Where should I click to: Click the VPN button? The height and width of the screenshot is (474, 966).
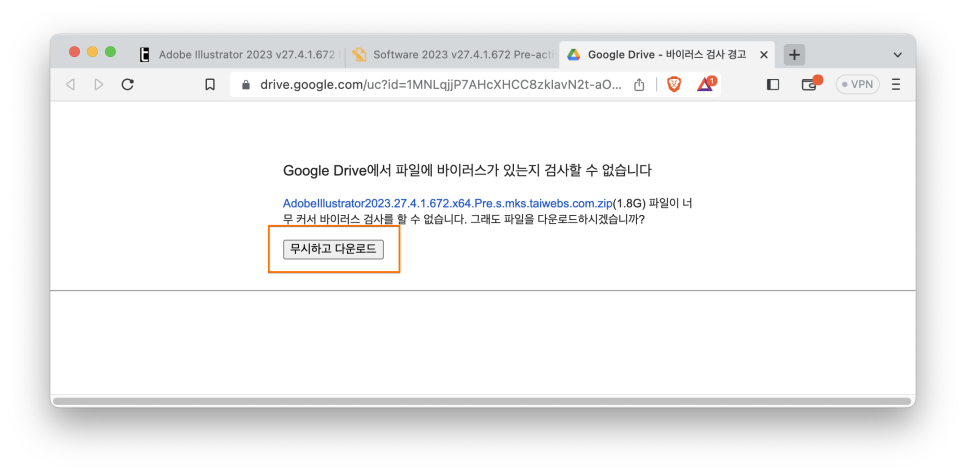(x=858, y=84)
